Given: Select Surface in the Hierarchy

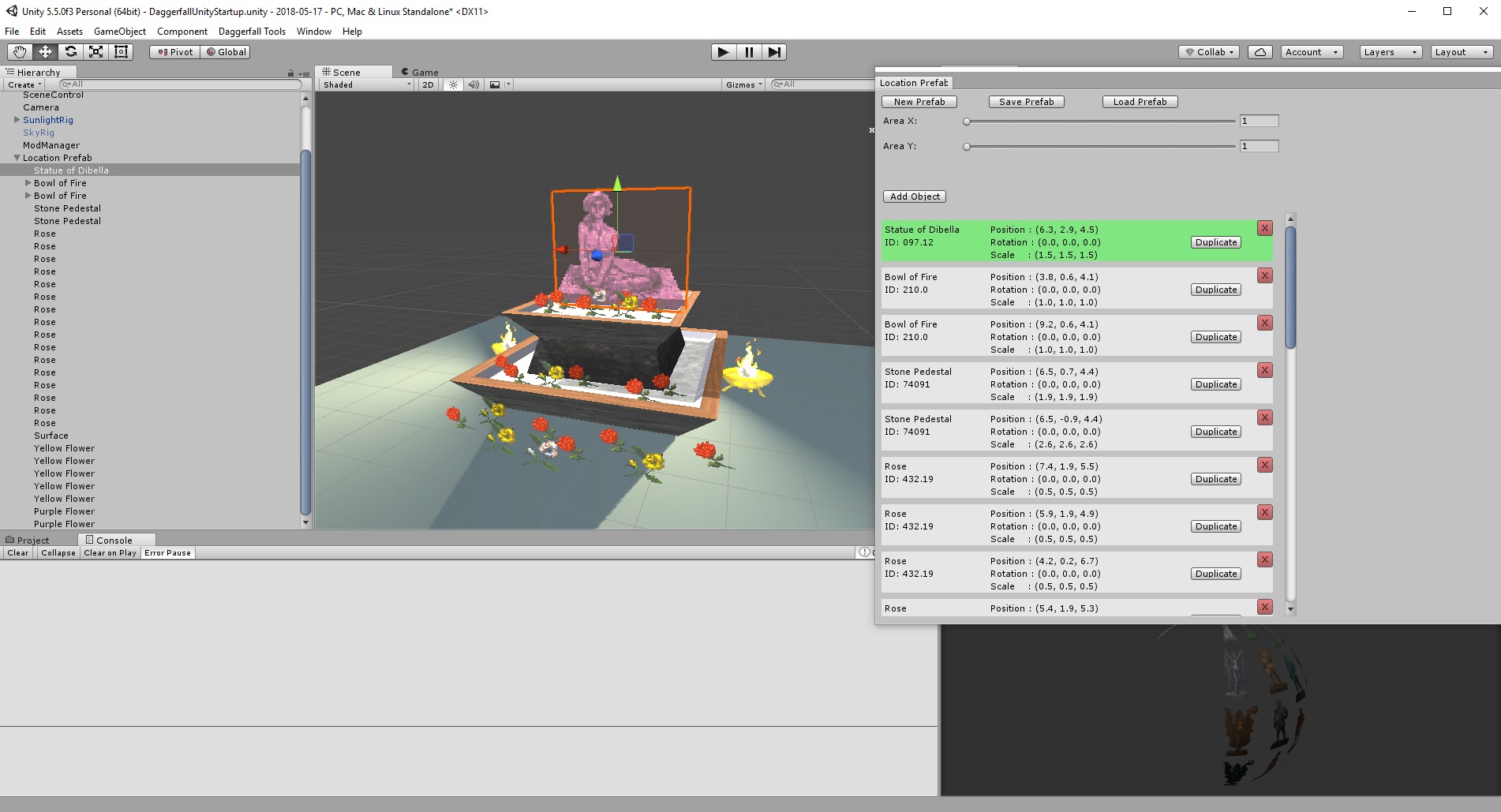Looking at the screenshot, I should [x=51, y=436].
